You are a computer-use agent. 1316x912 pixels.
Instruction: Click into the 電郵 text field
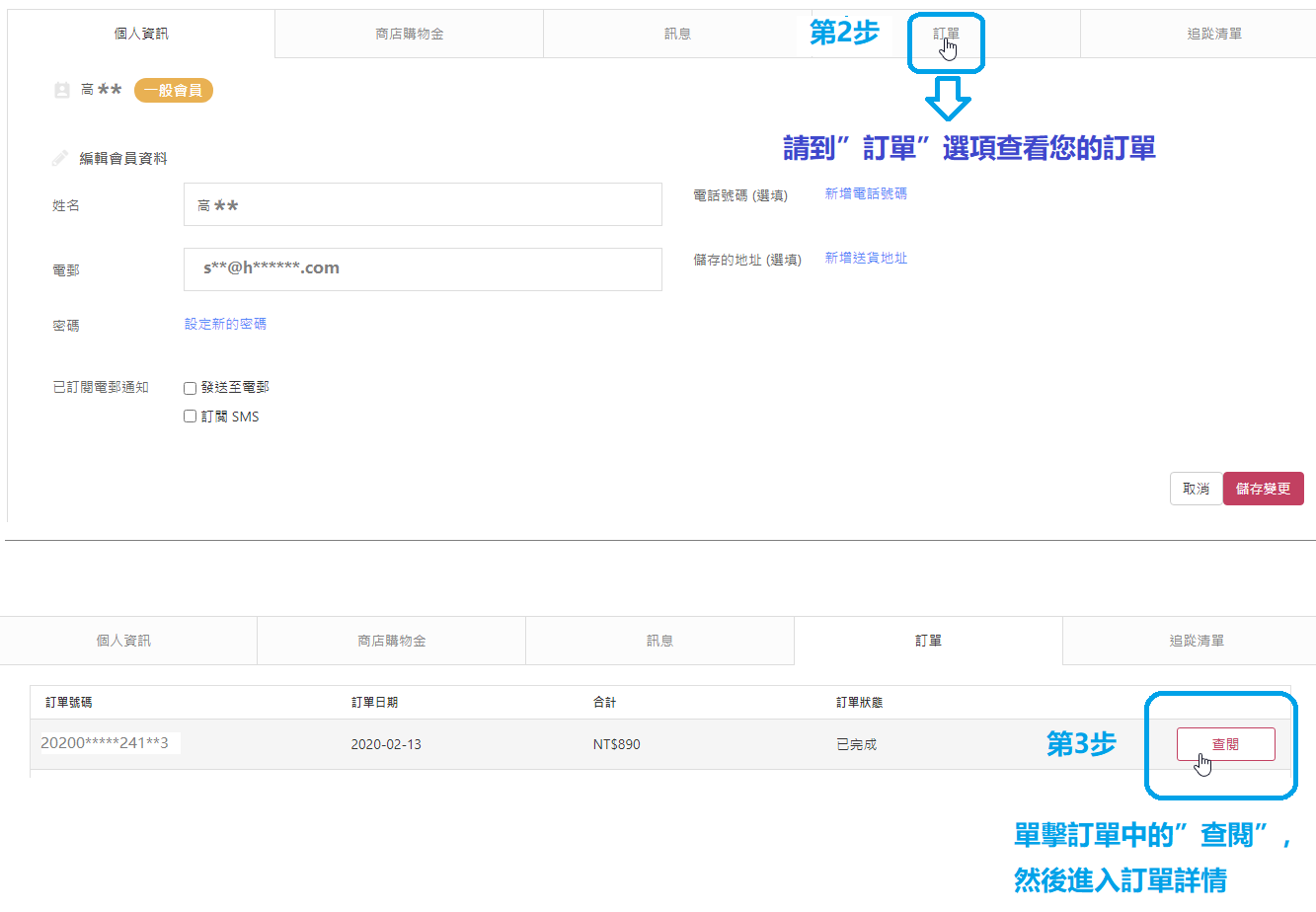pos(423,269)
